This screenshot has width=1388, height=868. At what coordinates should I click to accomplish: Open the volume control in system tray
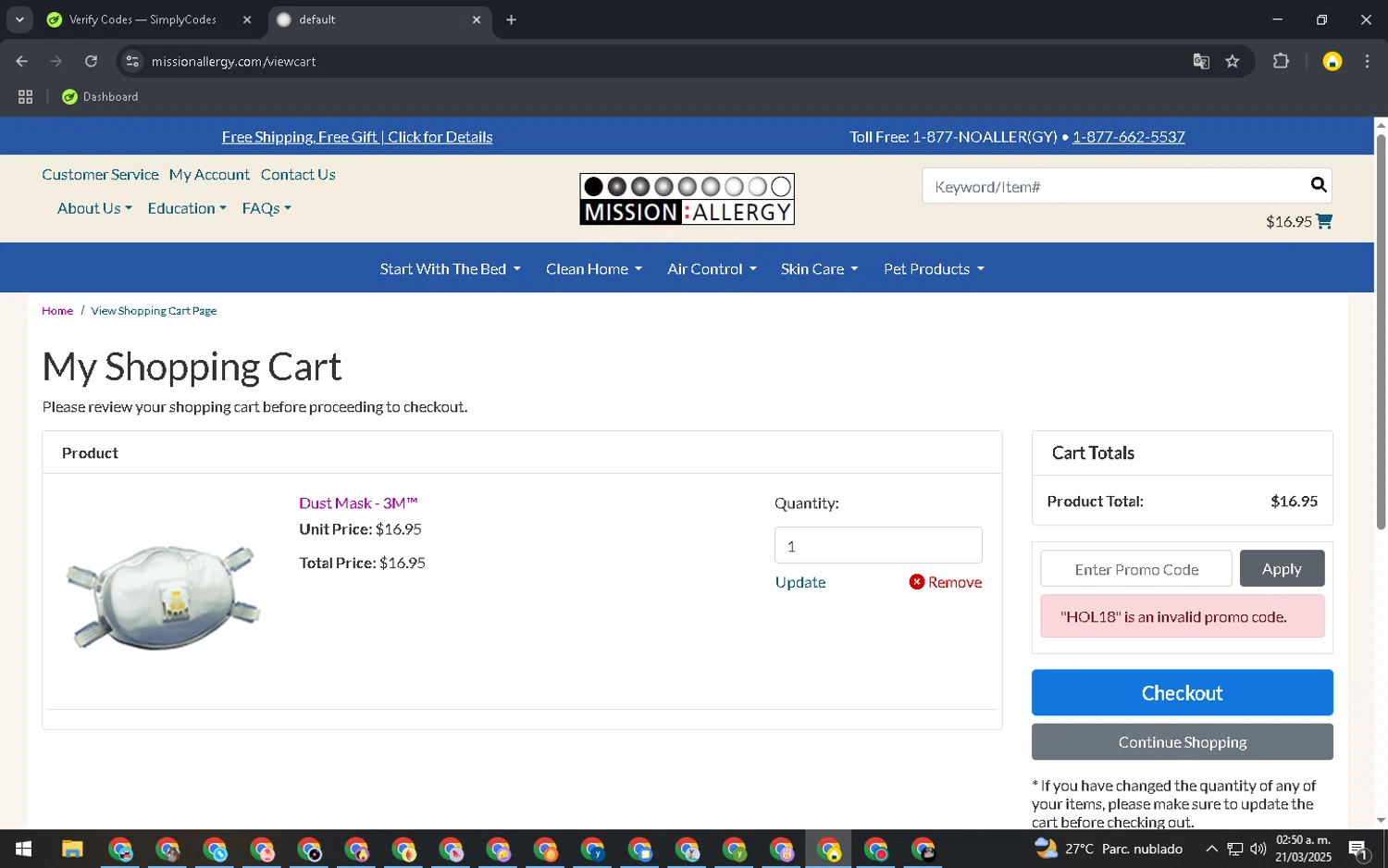point(1258,849)
